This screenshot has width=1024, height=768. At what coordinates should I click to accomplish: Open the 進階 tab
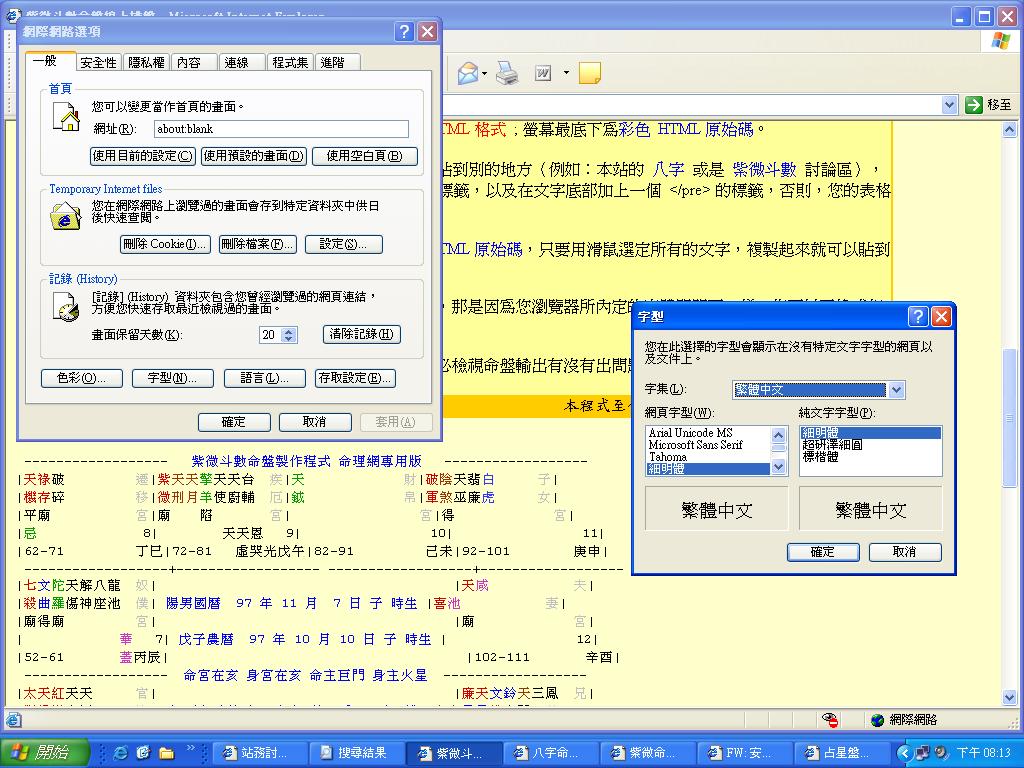click(332, 62)
